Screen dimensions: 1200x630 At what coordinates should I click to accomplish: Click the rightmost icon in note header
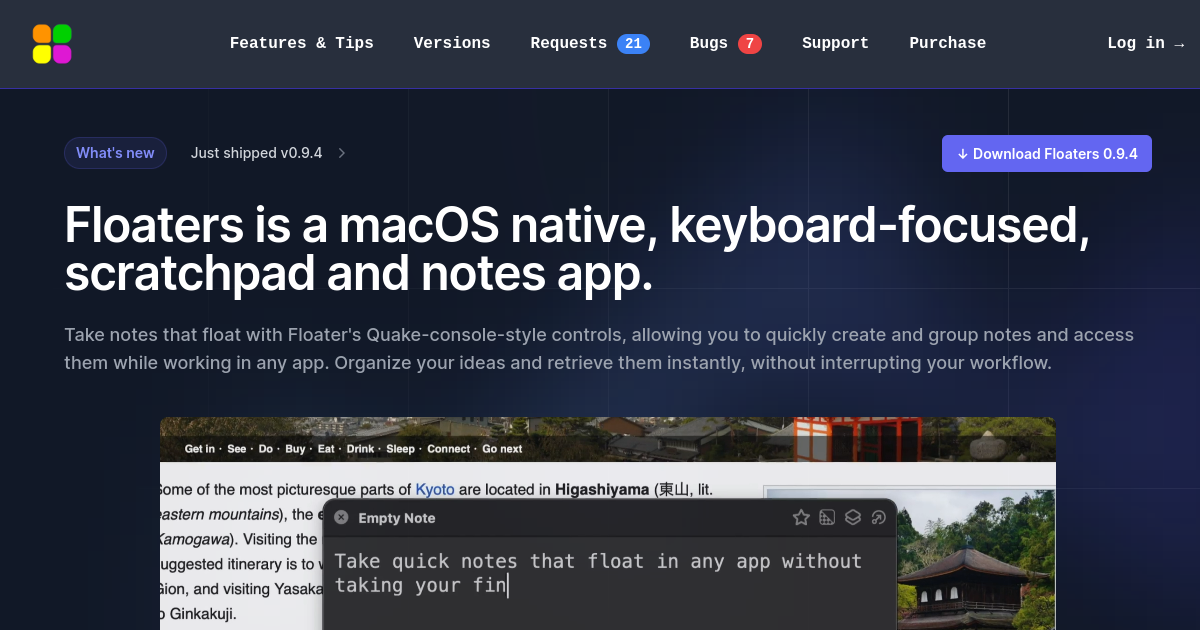point(879,517)
